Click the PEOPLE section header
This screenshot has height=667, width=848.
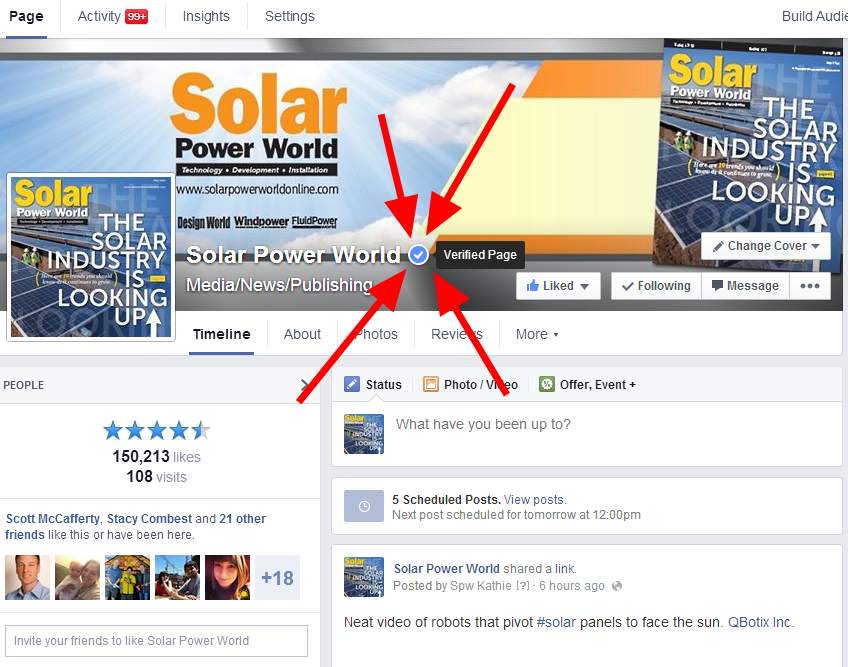[24, 385]
